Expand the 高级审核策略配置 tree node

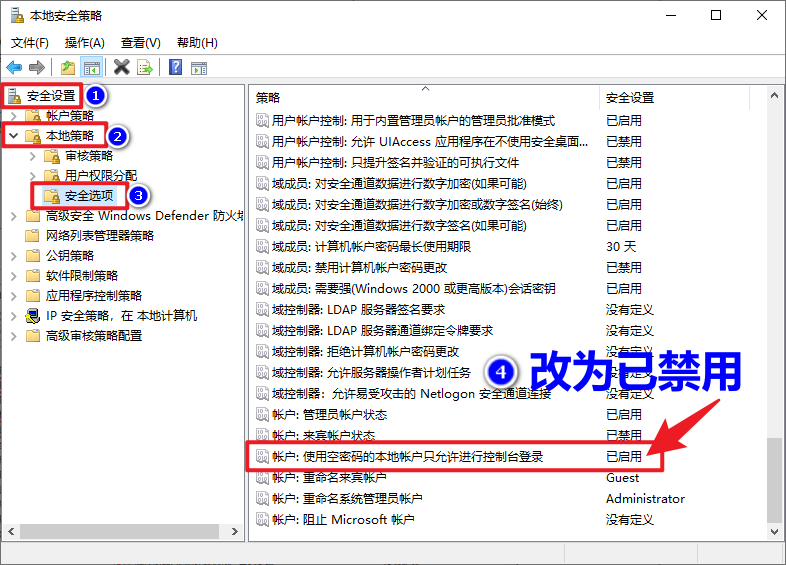pyautogui.click(x=14, y=336)
